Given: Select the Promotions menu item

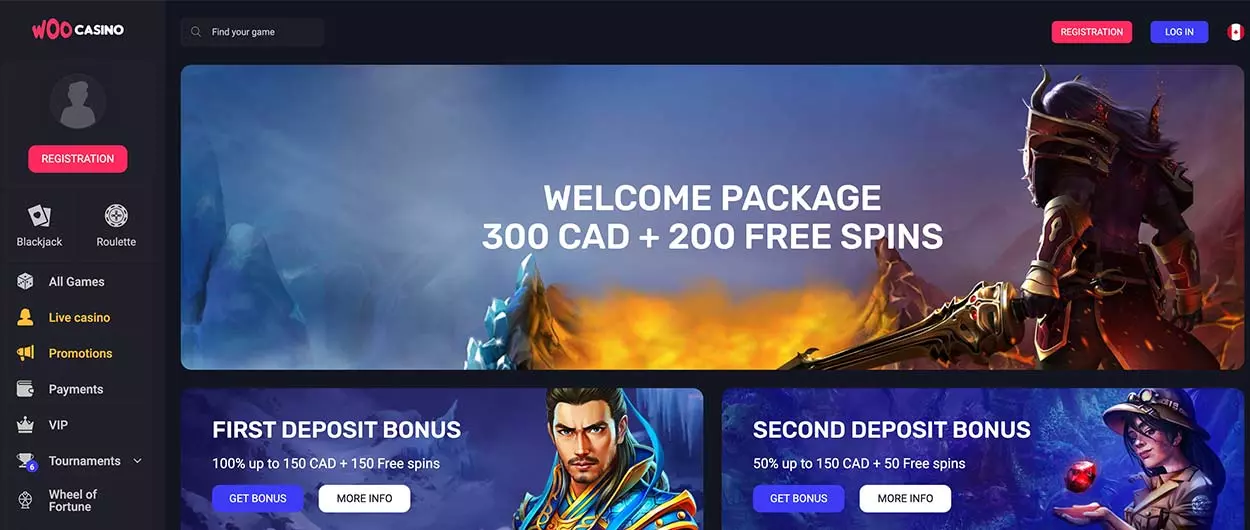Looking at the screenshot, I should pyautogui.click(x=80, y=354).
